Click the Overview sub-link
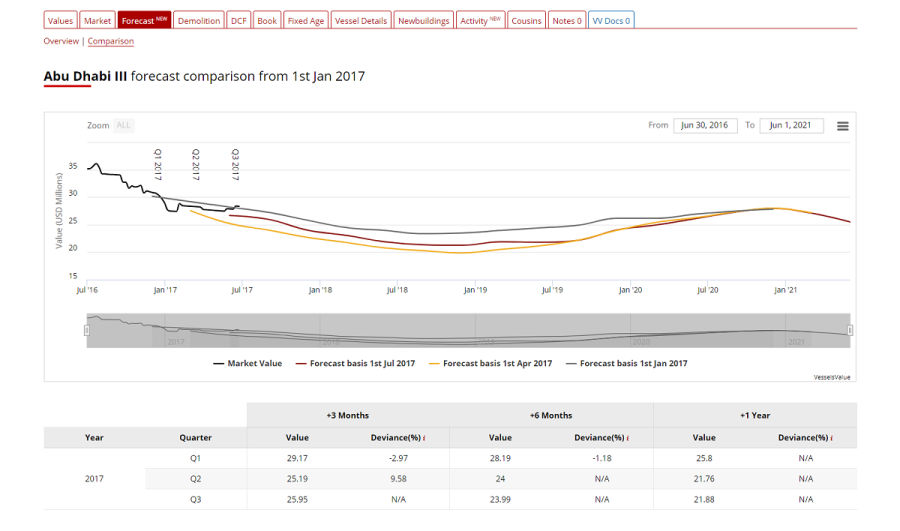The width and height of the screenshot is (900, 531). [61, 41]
